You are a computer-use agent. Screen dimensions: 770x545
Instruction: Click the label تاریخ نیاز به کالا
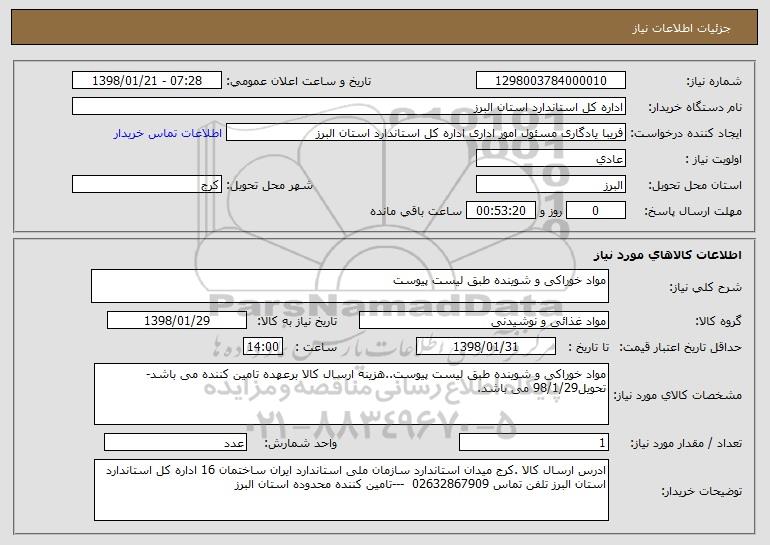297,322
